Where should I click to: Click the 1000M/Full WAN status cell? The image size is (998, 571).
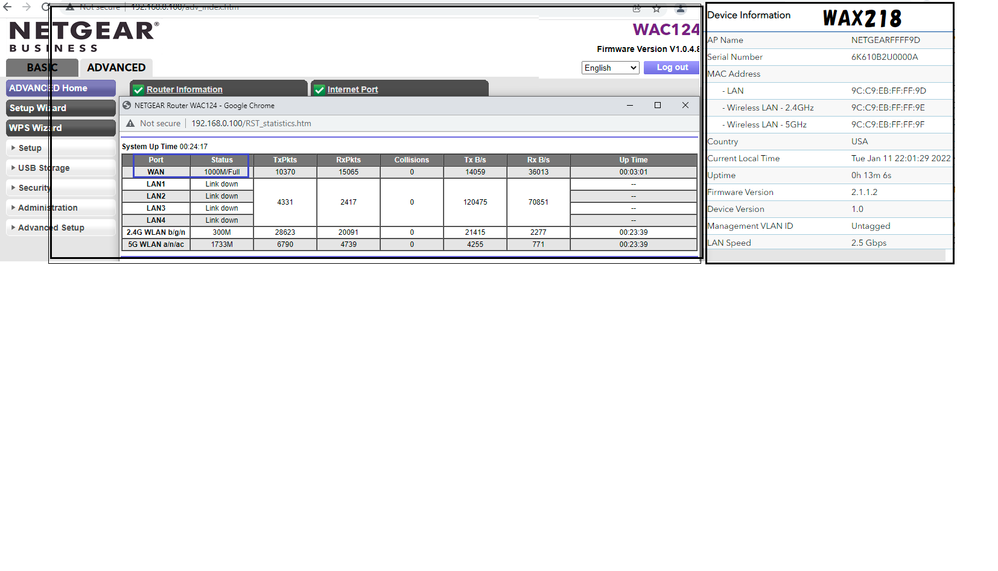click(x=221, y=172)
